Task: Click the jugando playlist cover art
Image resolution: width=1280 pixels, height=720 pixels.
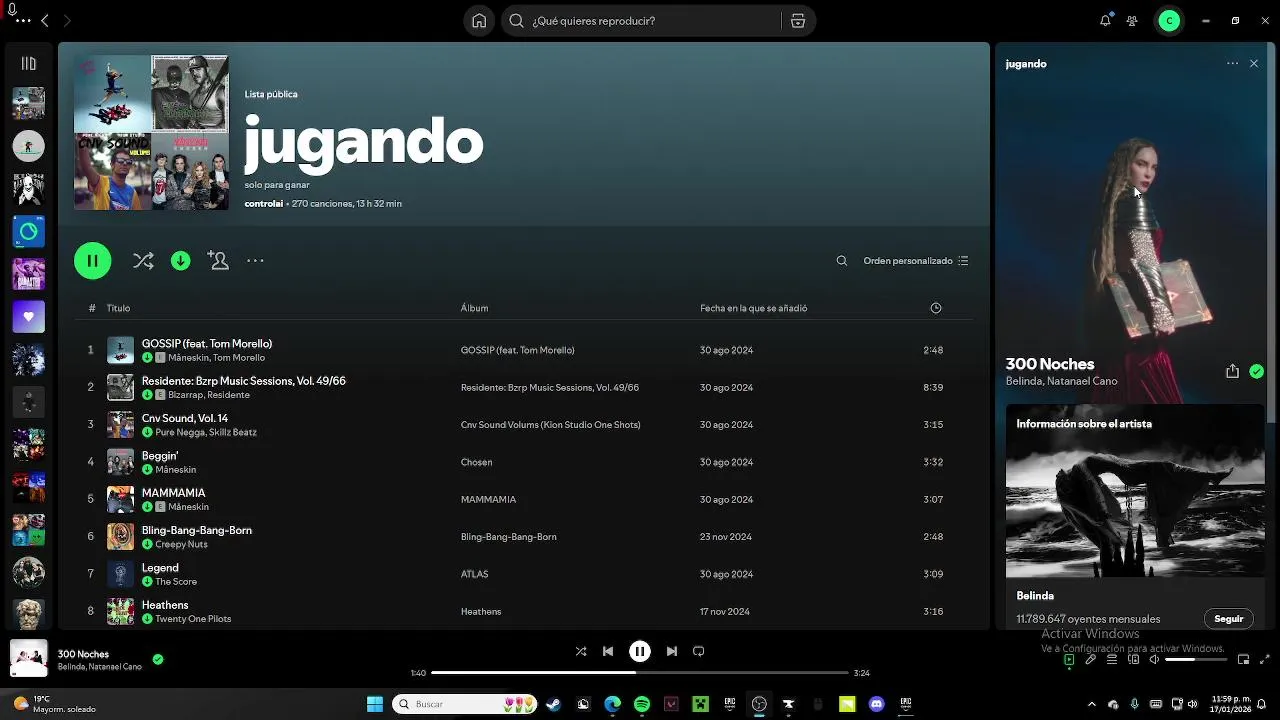Action: click(x=151, y=132)
